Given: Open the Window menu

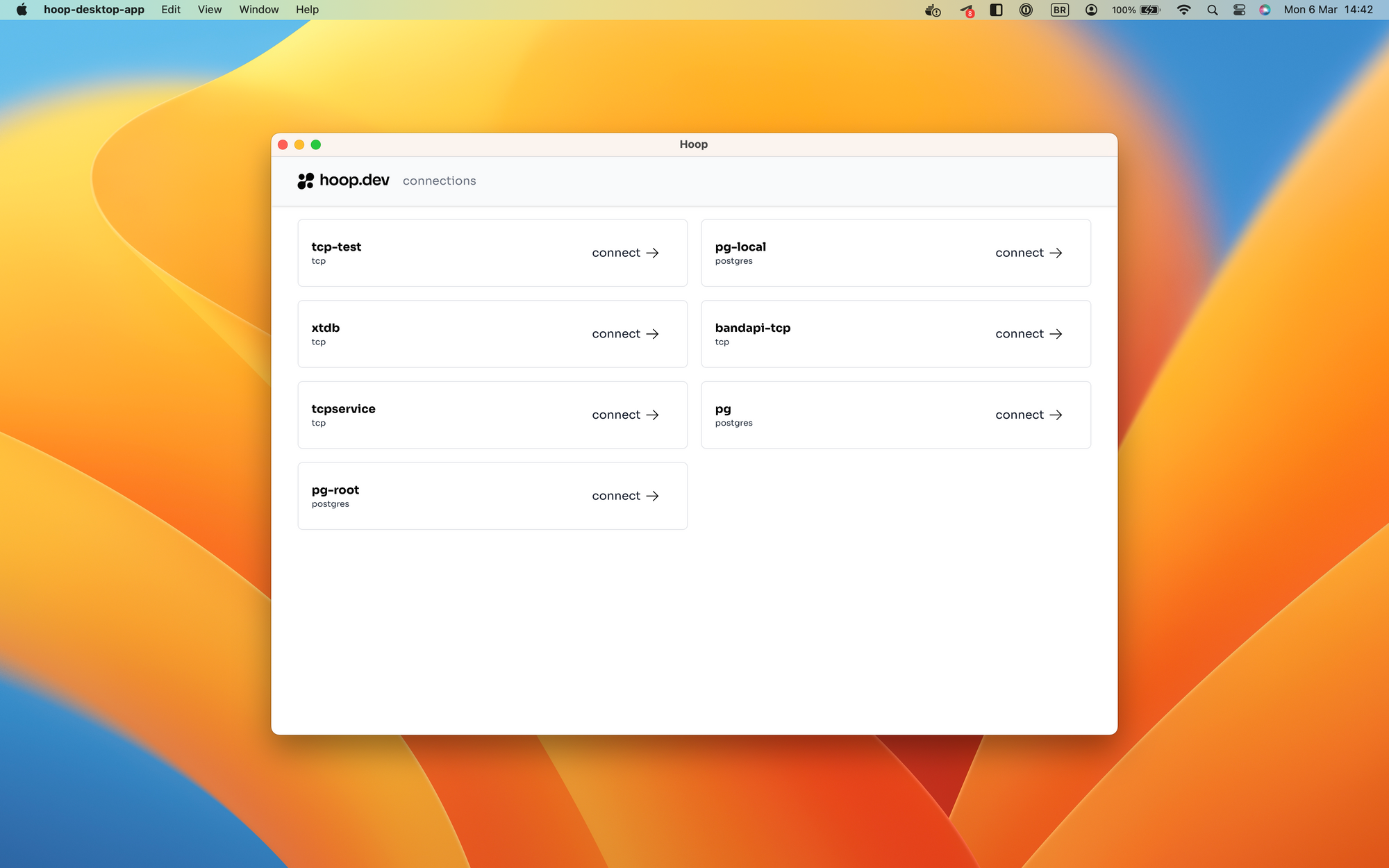Looking at the screenshot, I should click(258, 10).
